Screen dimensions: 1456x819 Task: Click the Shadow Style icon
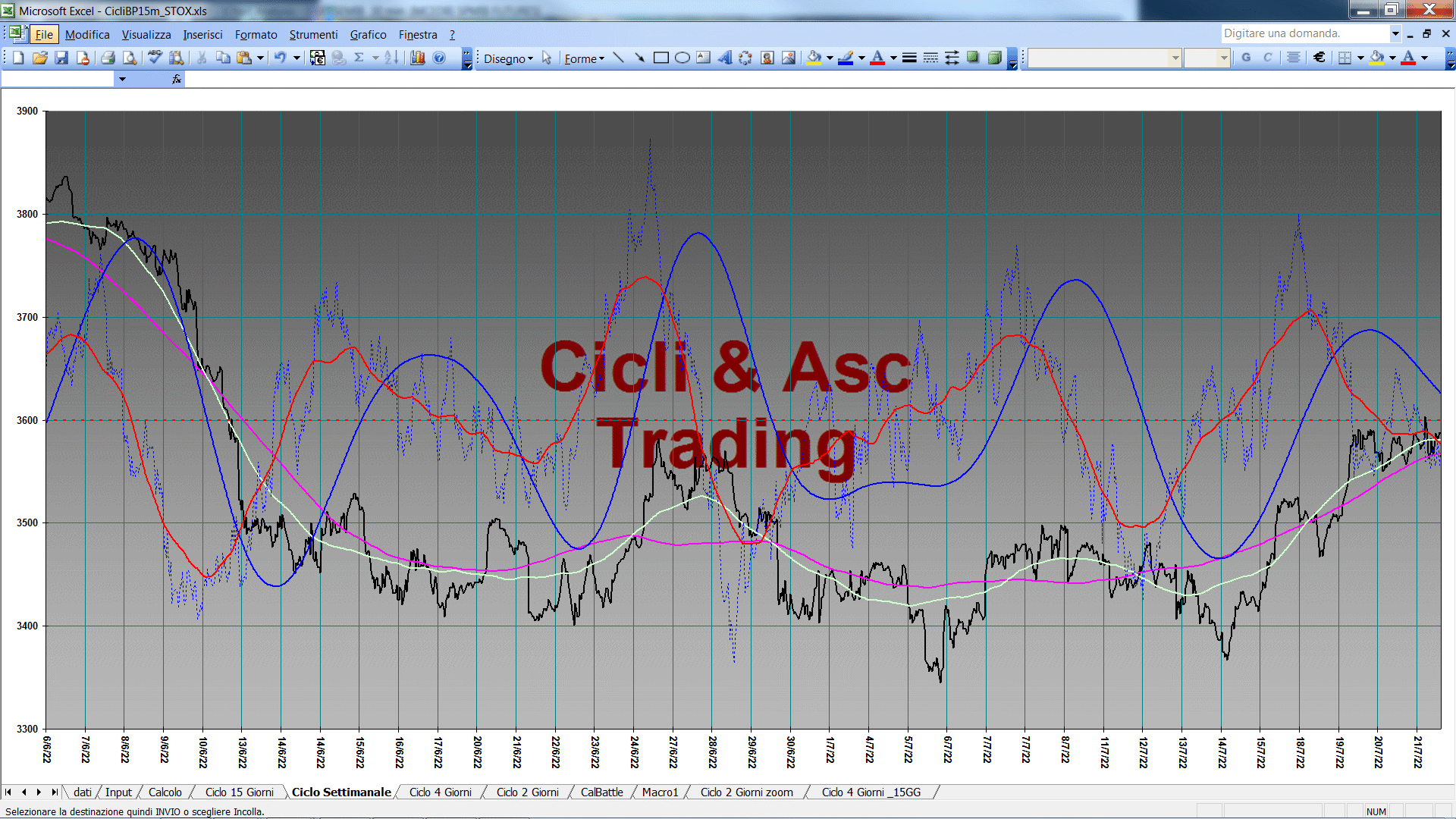tap(973, 58)
